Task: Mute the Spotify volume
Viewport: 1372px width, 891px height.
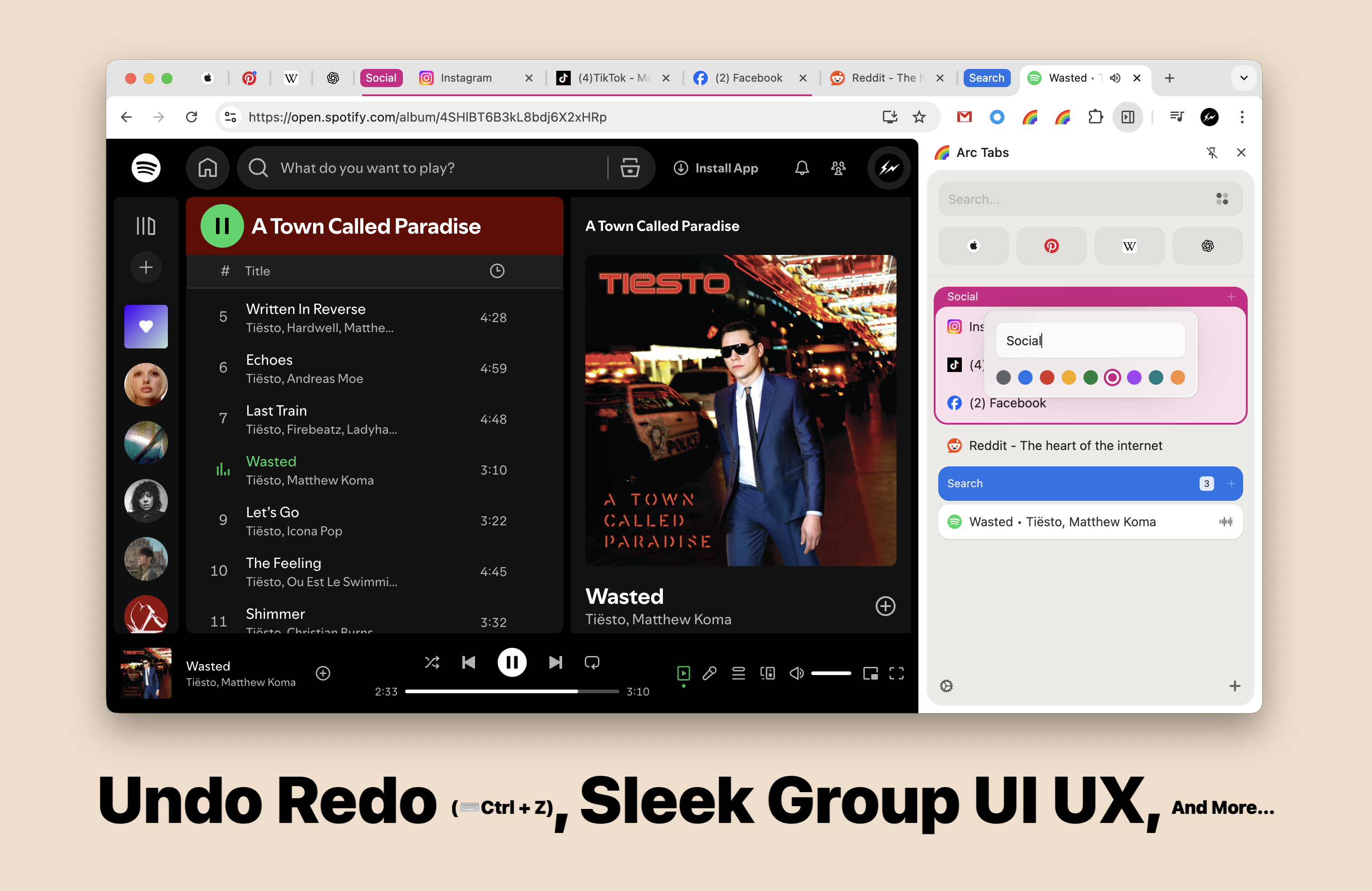Action: (x=796, y=673)
